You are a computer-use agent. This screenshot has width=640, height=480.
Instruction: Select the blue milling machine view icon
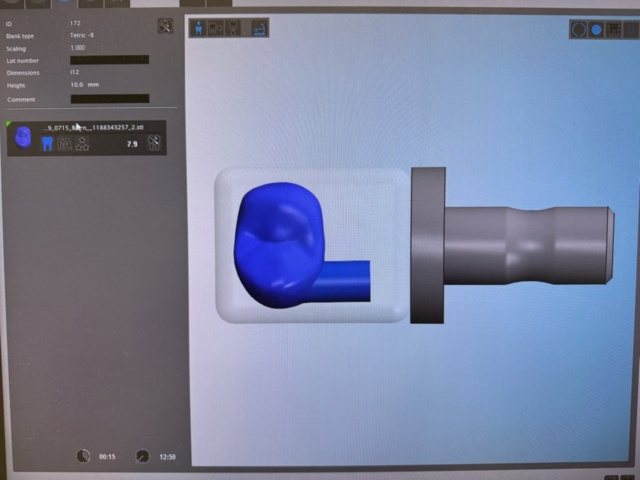pos(260,28)
